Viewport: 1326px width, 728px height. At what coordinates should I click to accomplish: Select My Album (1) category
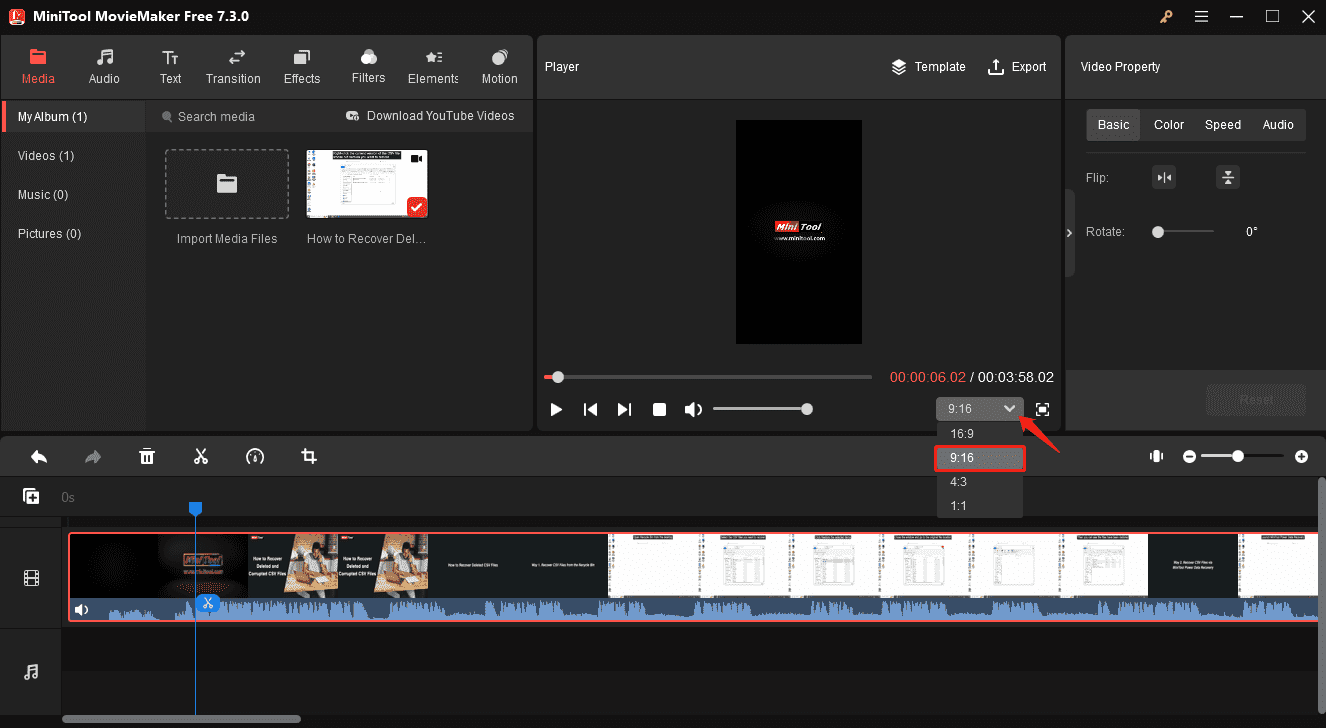coord(74,117)
